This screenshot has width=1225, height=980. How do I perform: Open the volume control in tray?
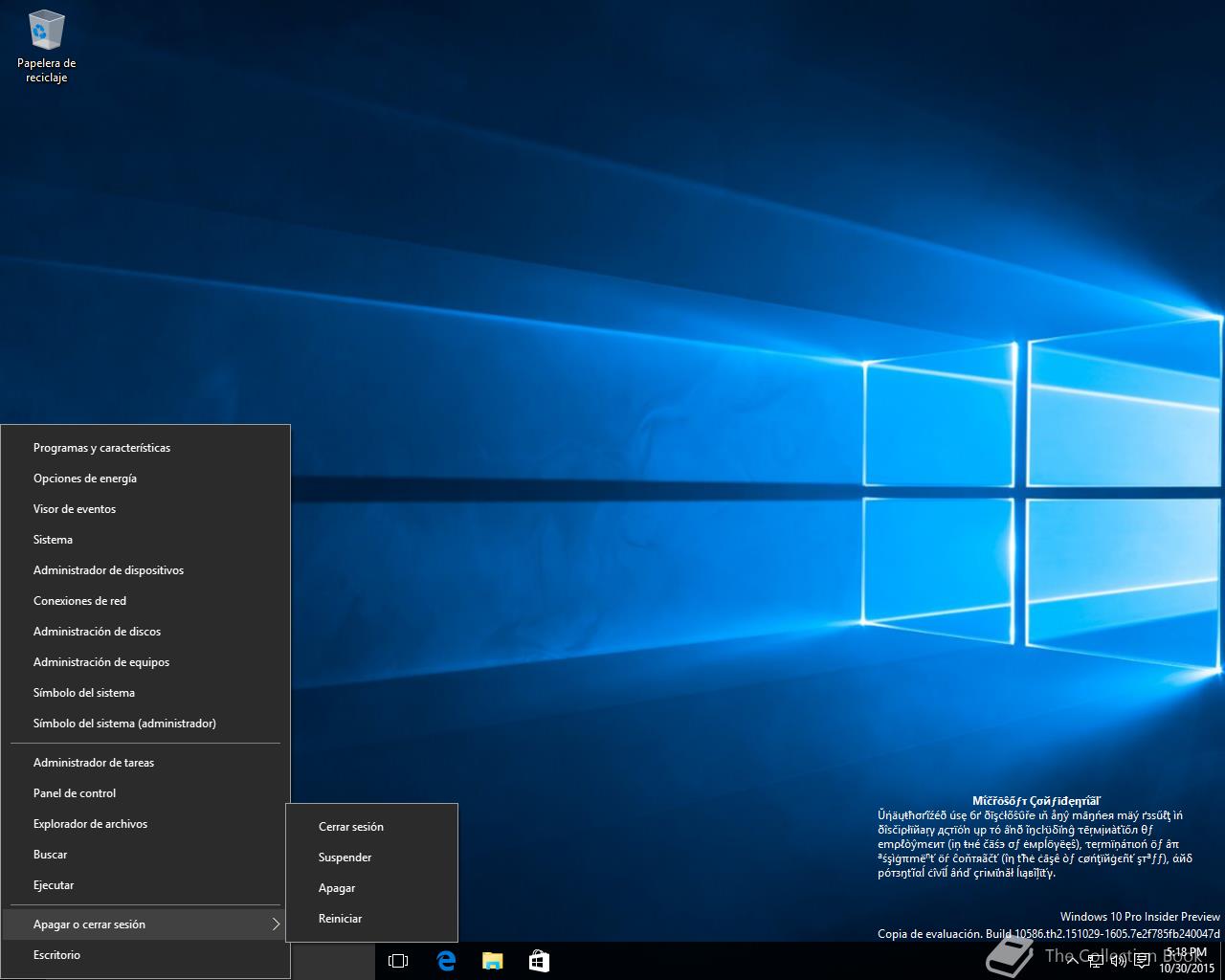click(1118, 961)
